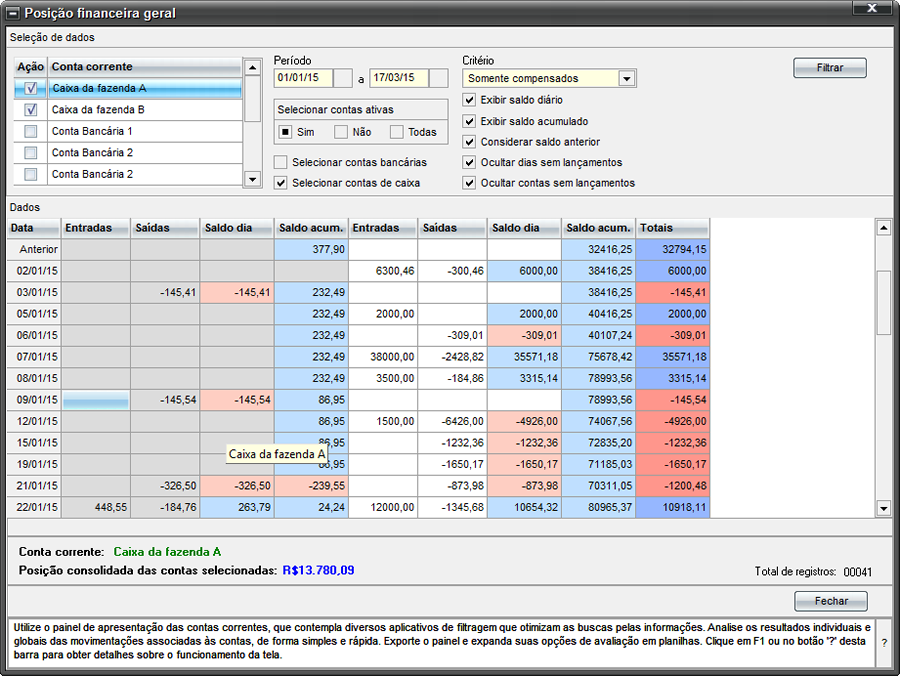This screenshot has width=900, height=676.
Task: Toggle Selecionar contas de caixa
Action: 280,183
